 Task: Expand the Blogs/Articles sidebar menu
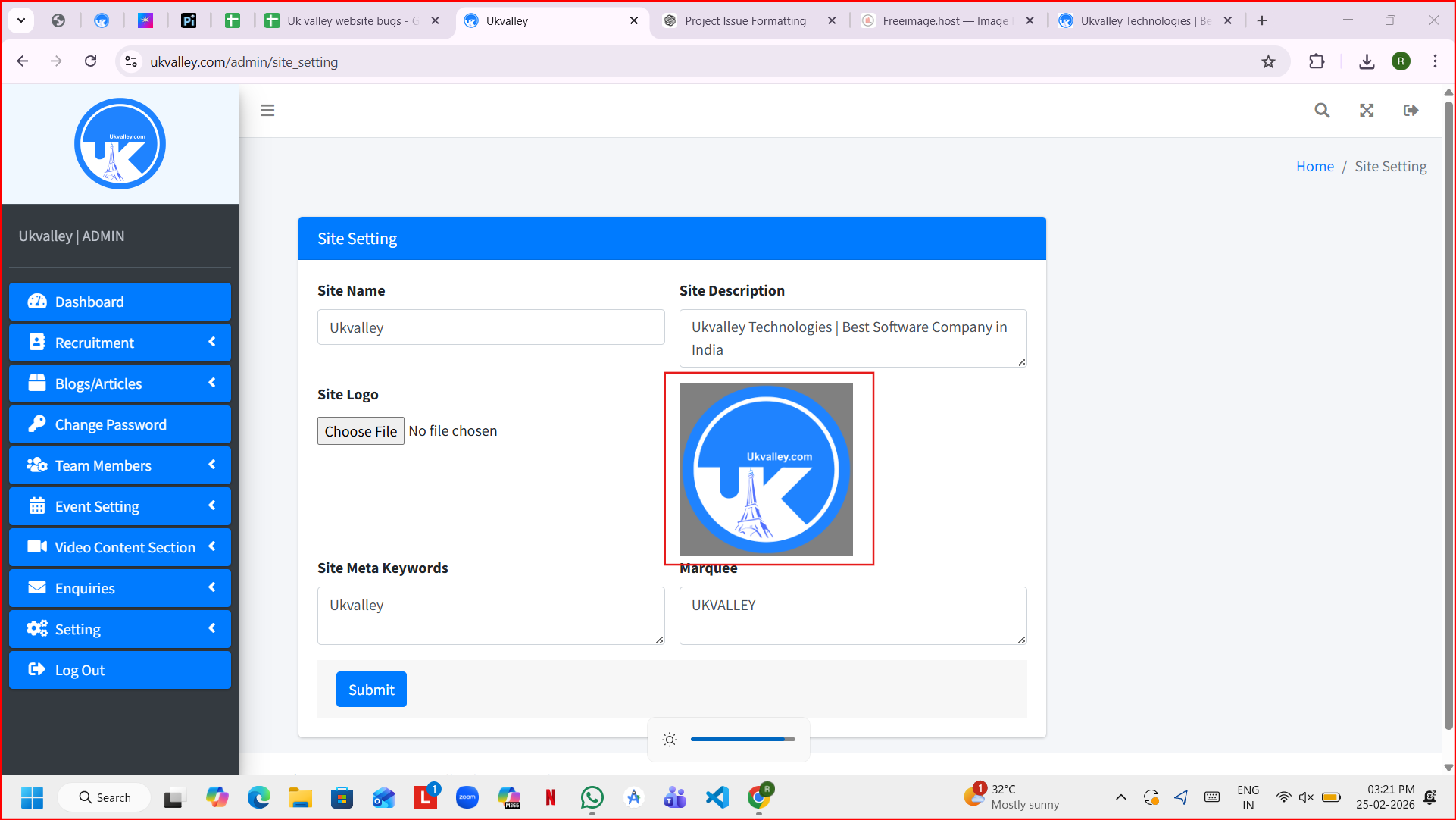120,383
